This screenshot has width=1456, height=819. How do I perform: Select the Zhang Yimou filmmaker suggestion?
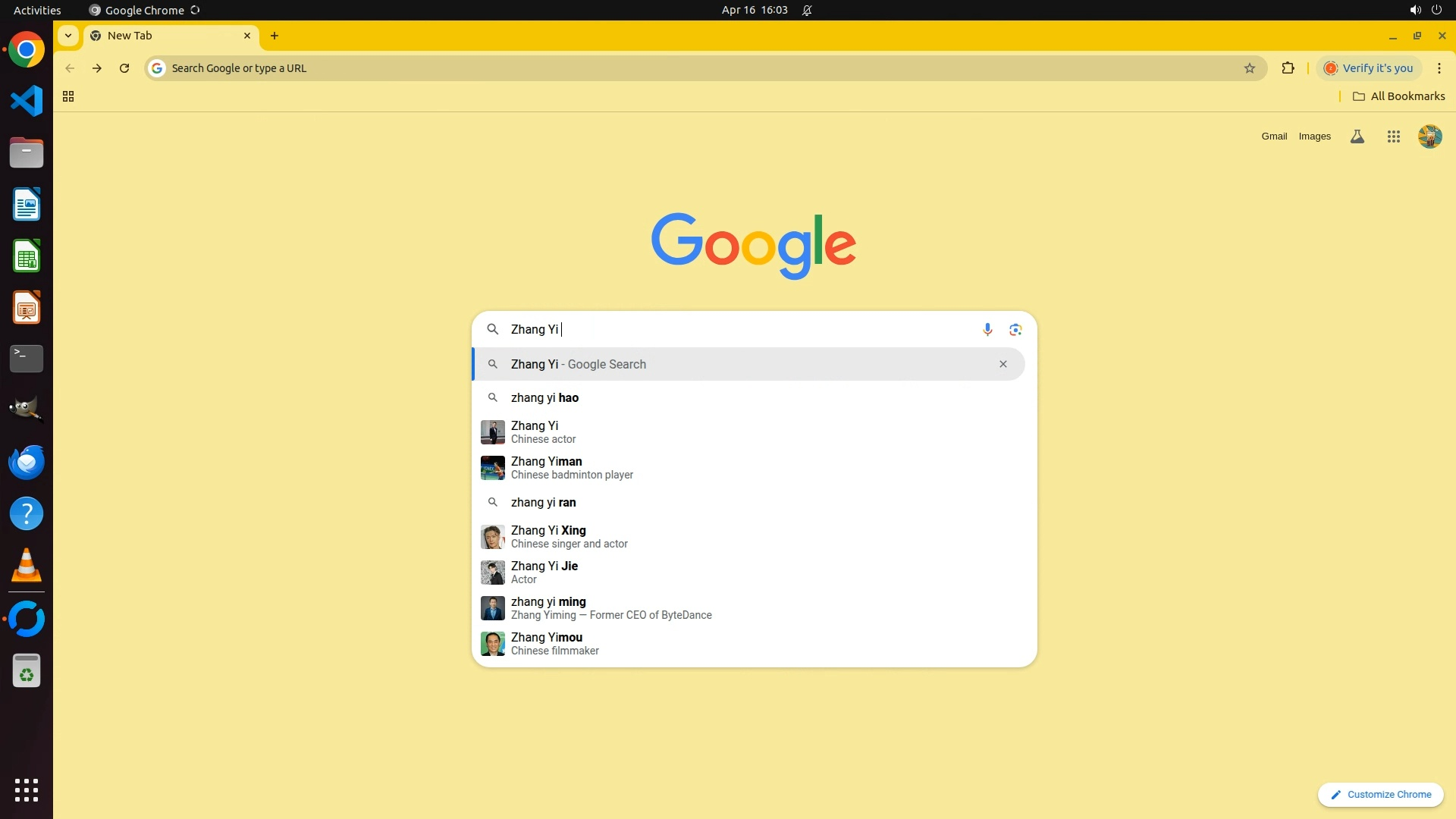546,643
